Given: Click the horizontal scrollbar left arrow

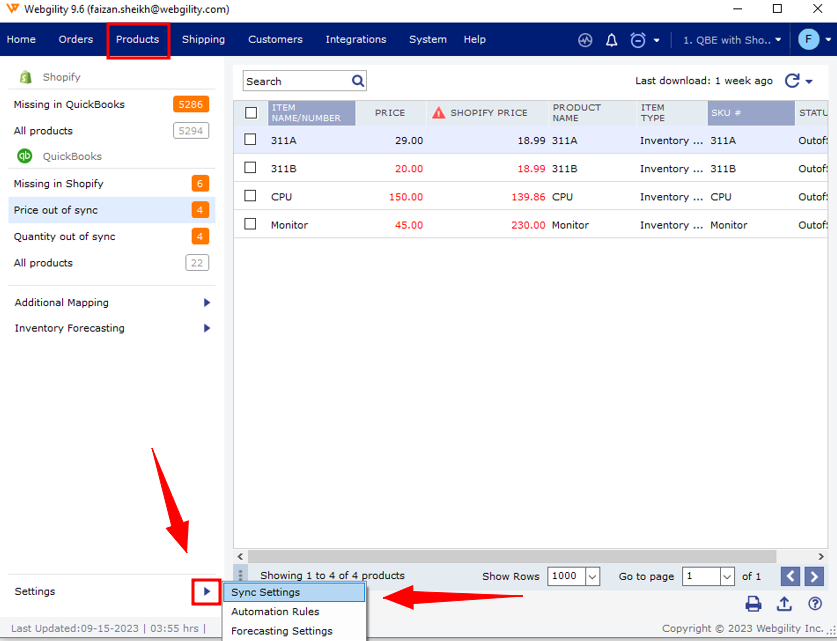Looking at the screenshot, I should (240, 556).
